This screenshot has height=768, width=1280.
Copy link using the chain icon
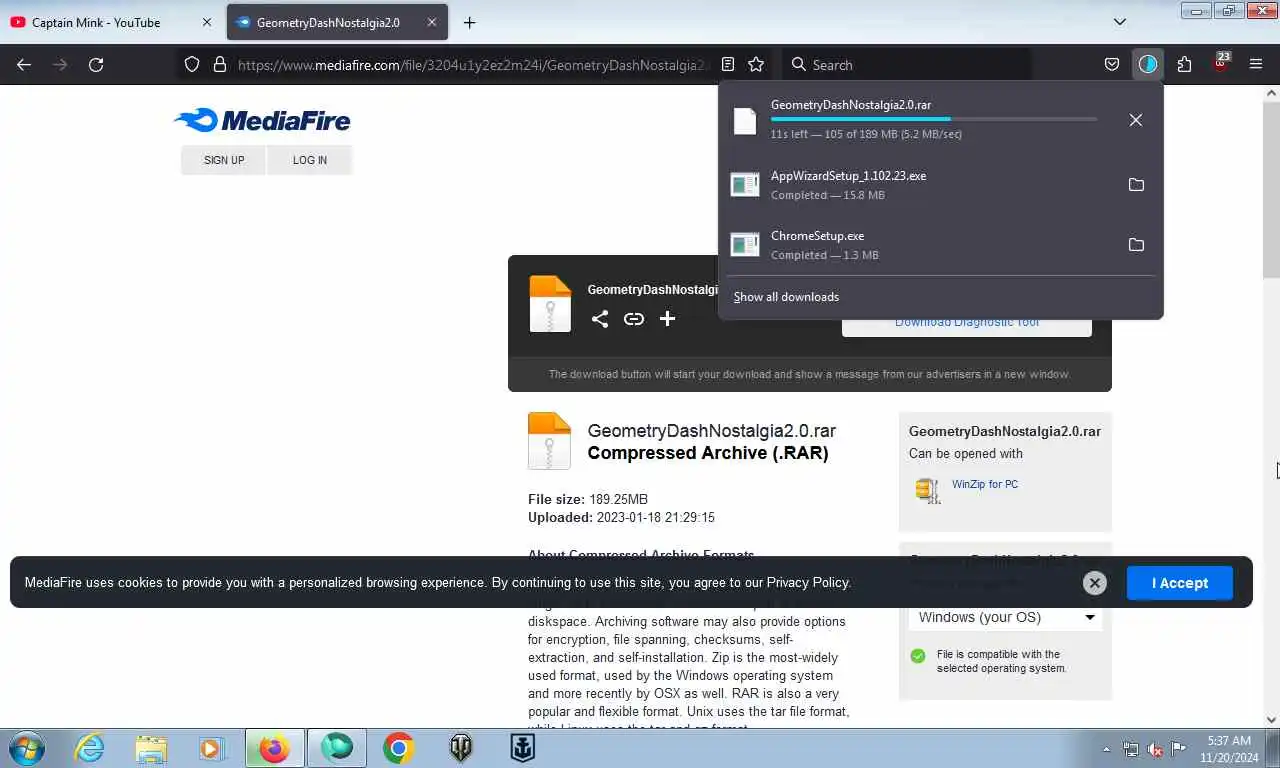tap(634, 319)
